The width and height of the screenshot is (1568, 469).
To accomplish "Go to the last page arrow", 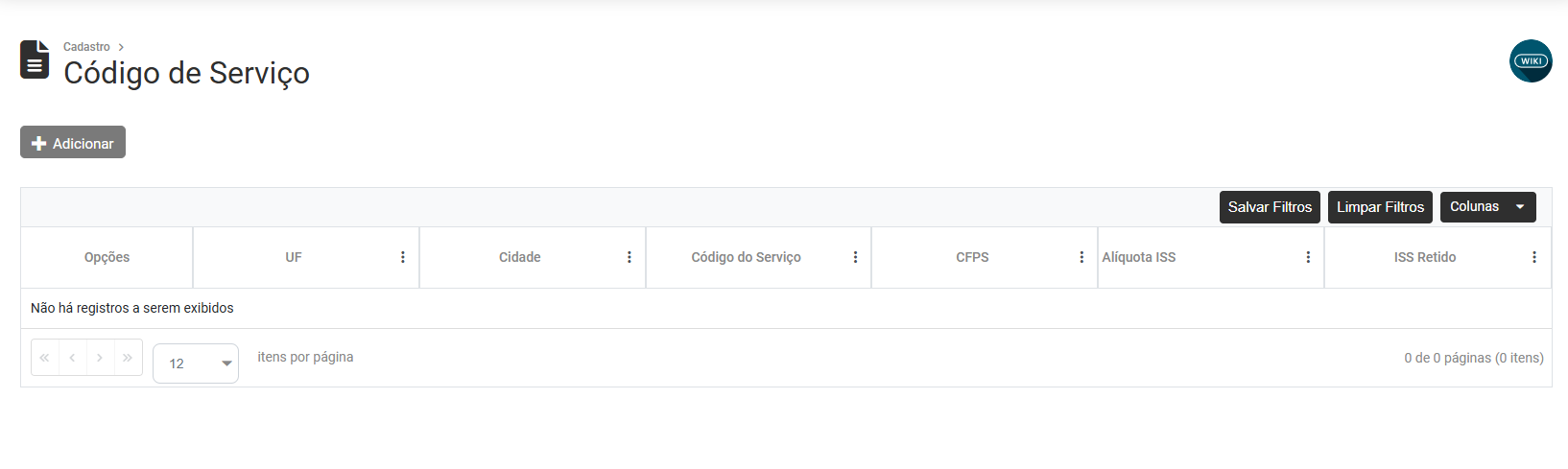I will click(128, 358).
